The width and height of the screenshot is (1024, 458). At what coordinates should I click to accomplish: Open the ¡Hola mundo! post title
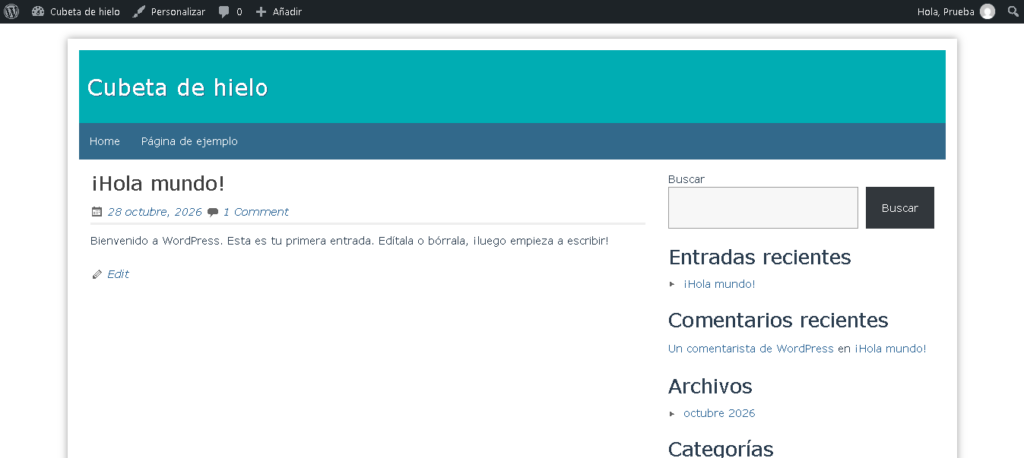click(x=157, y=184)
